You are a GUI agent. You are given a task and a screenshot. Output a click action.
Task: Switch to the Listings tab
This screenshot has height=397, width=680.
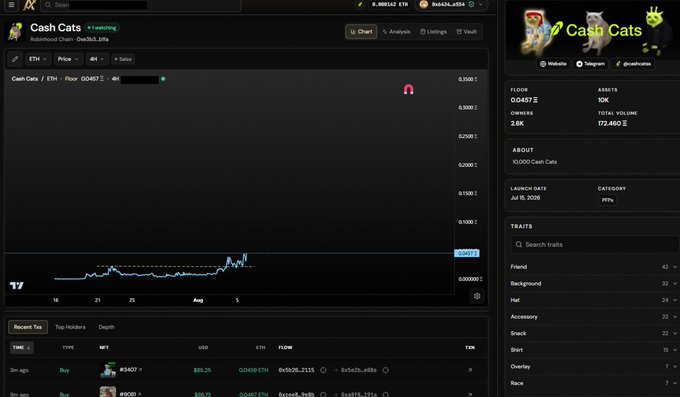tap(433, 32)
